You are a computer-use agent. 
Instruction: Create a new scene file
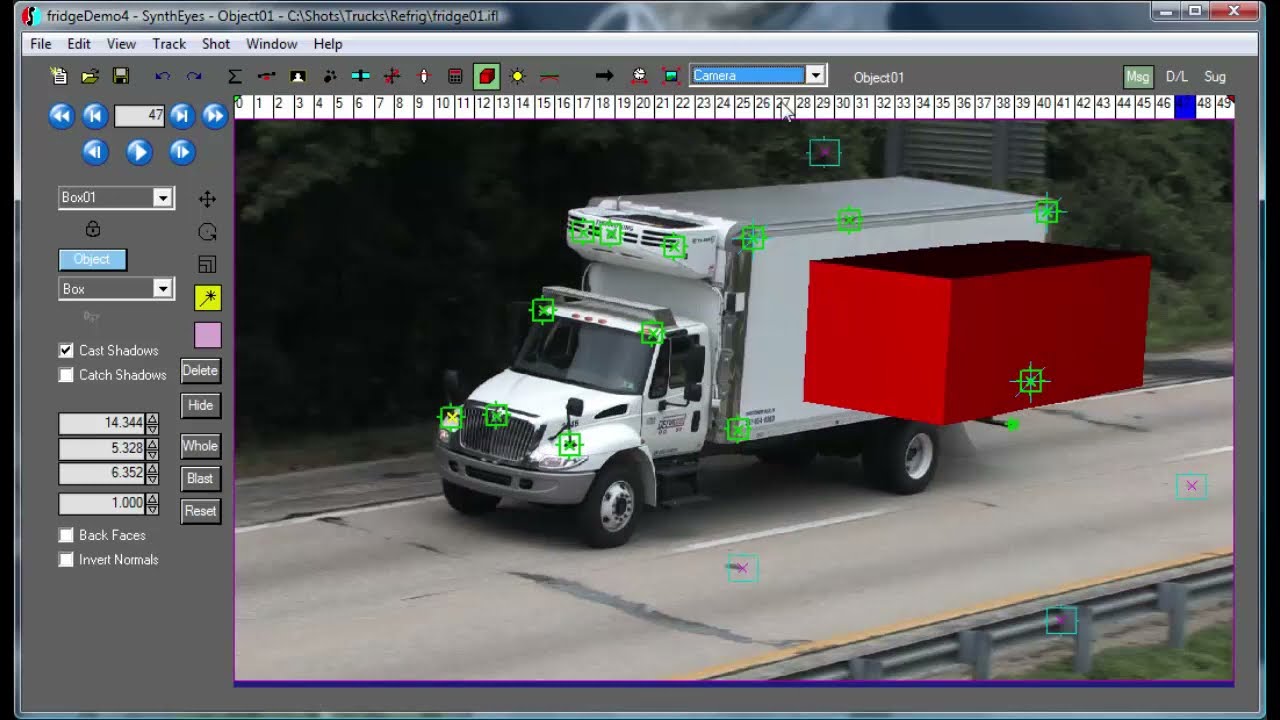59,76
